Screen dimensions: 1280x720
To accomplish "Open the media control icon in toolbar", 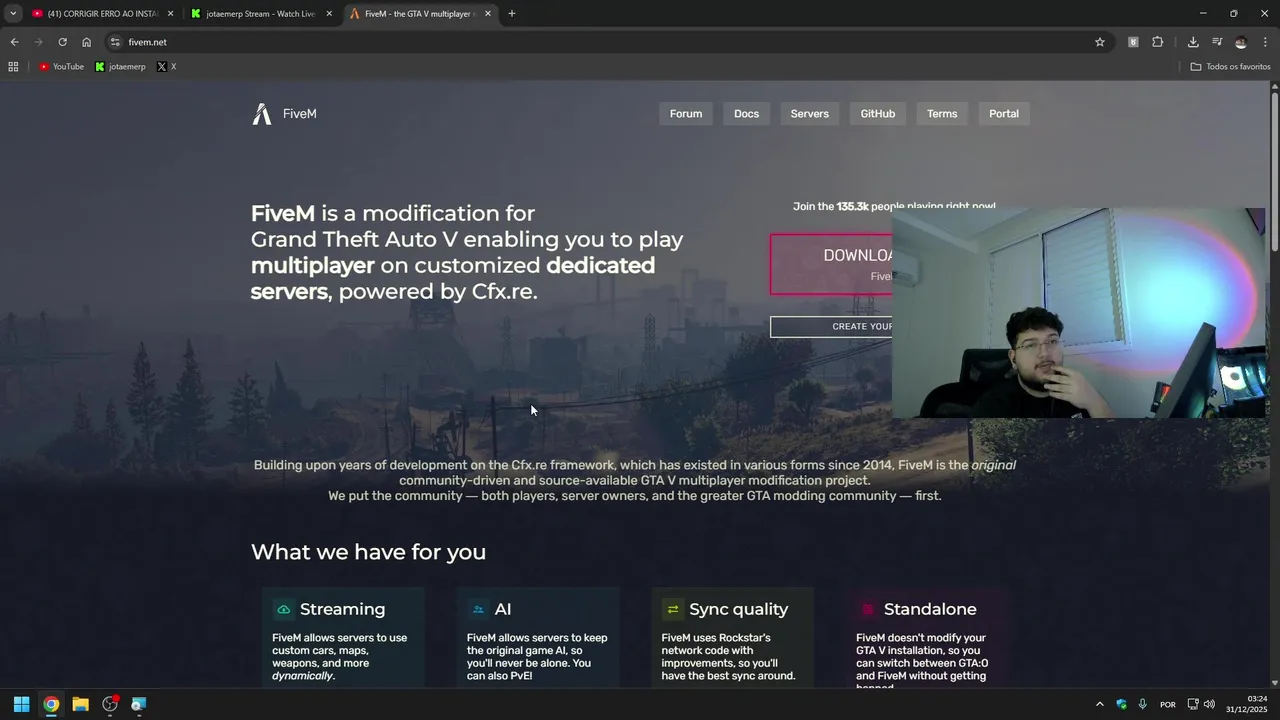I will pos(1217,42).
